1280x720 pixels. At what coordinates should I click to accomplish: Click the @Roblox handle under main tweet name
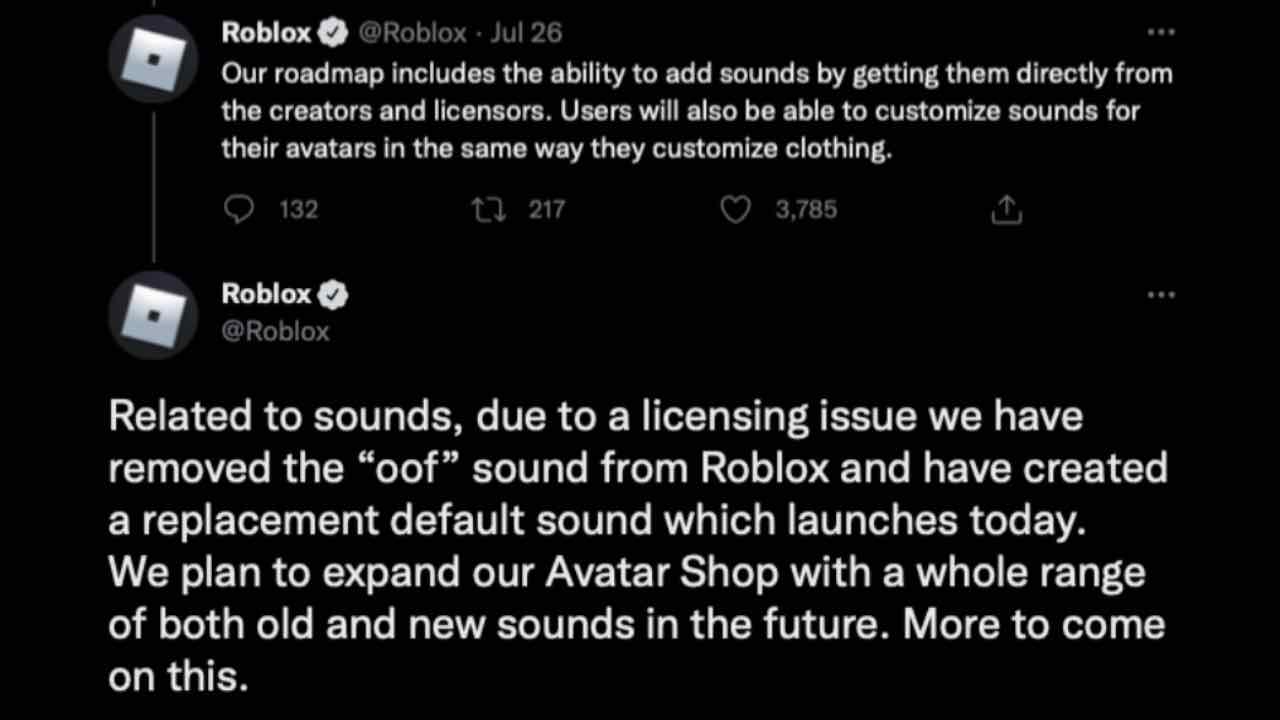(275, 331)
